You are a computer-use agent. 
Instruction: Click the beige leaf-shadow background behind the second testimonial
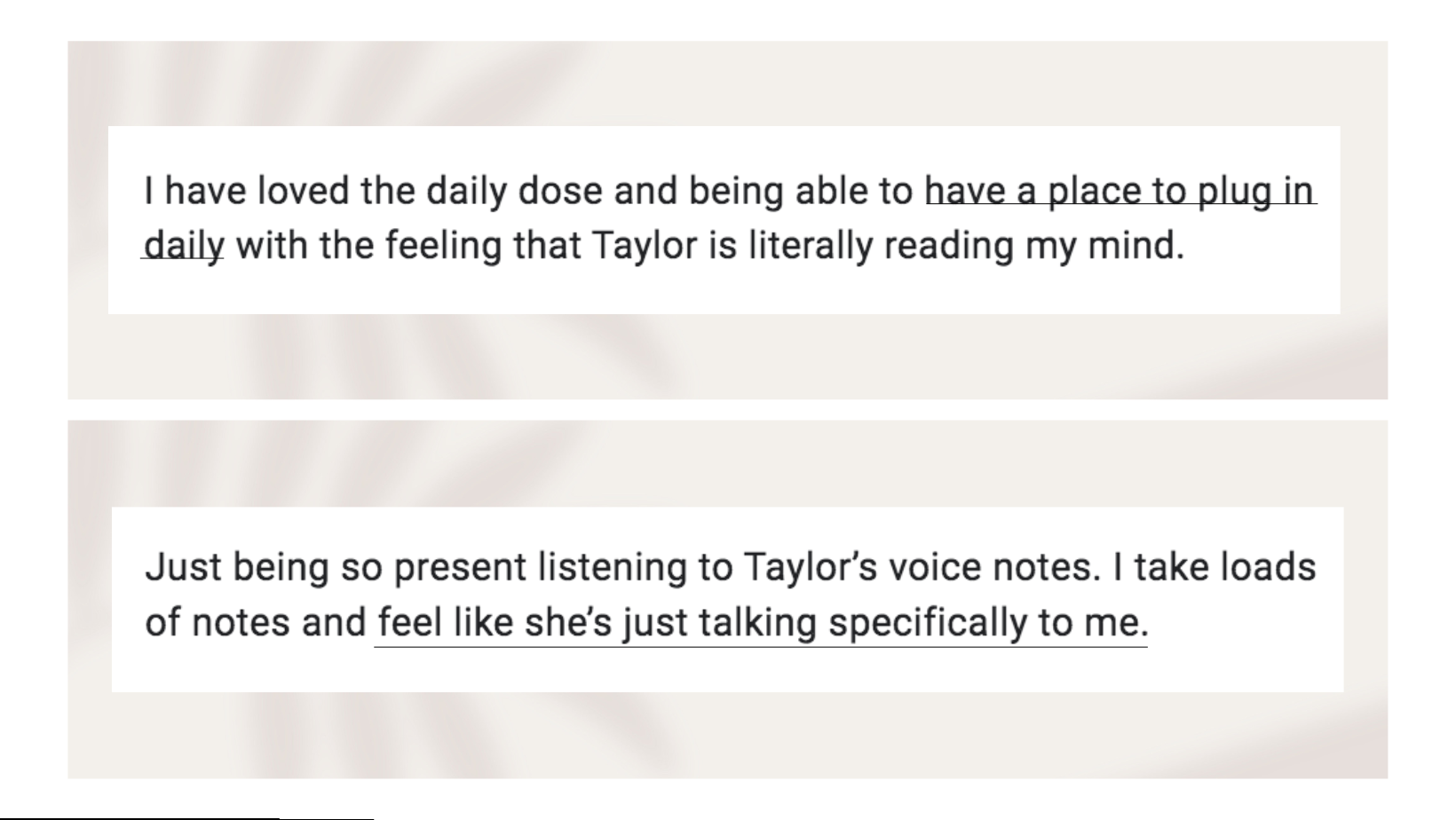(x=727, y=737)
